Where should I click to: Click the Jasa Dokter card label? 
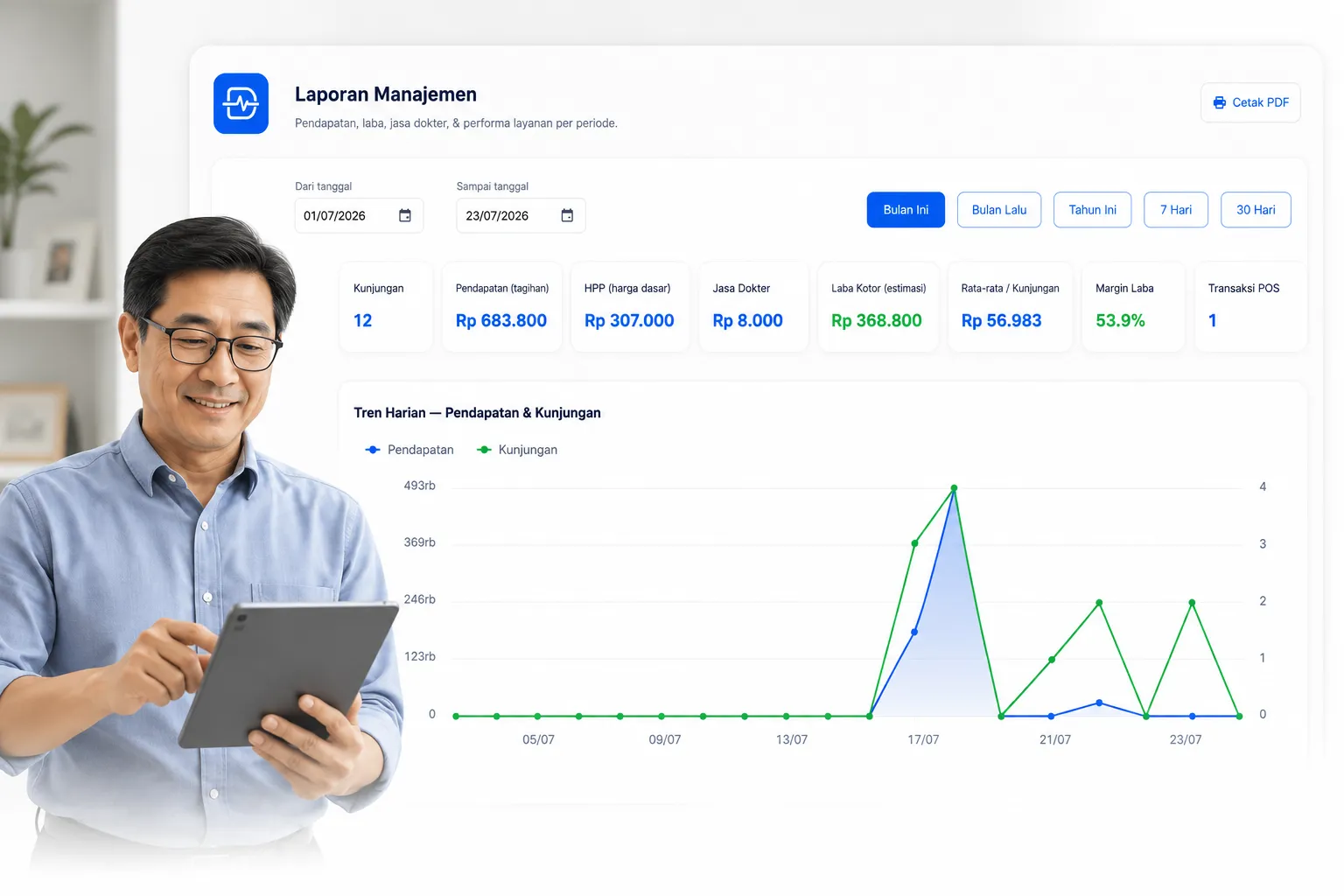coord(741,288)
